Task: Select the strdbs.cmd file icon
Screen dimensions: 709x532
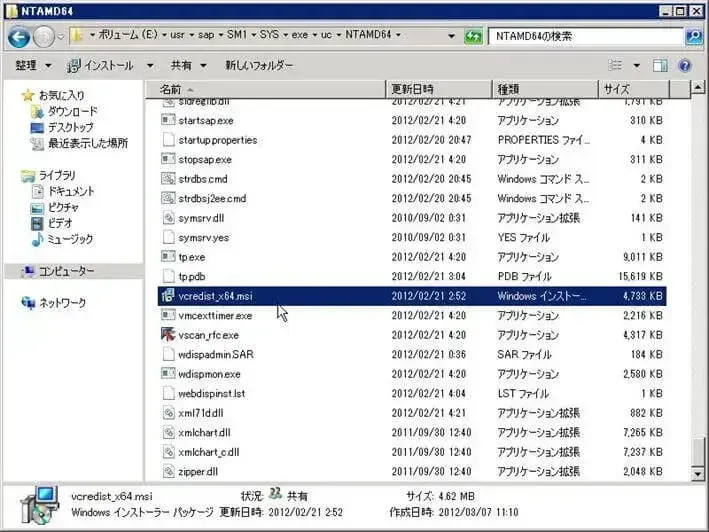Action: (x=168, y=179)
